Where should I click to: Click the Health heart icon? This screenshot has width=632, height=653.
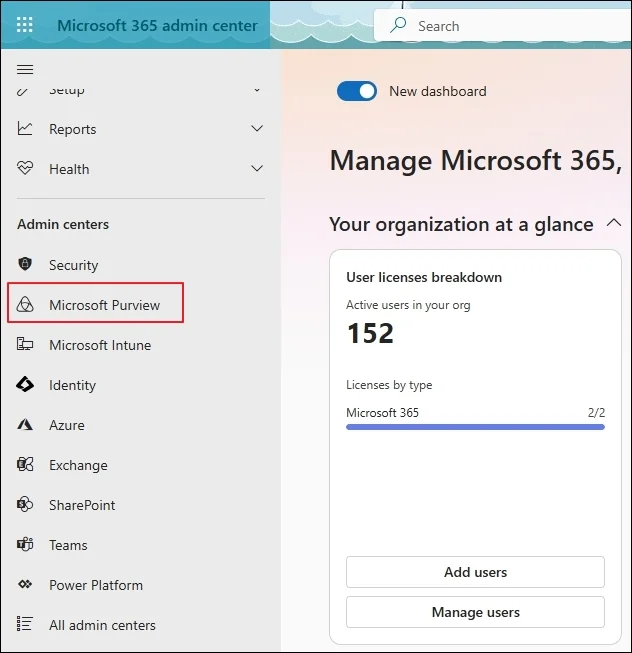tap(25, 168)
